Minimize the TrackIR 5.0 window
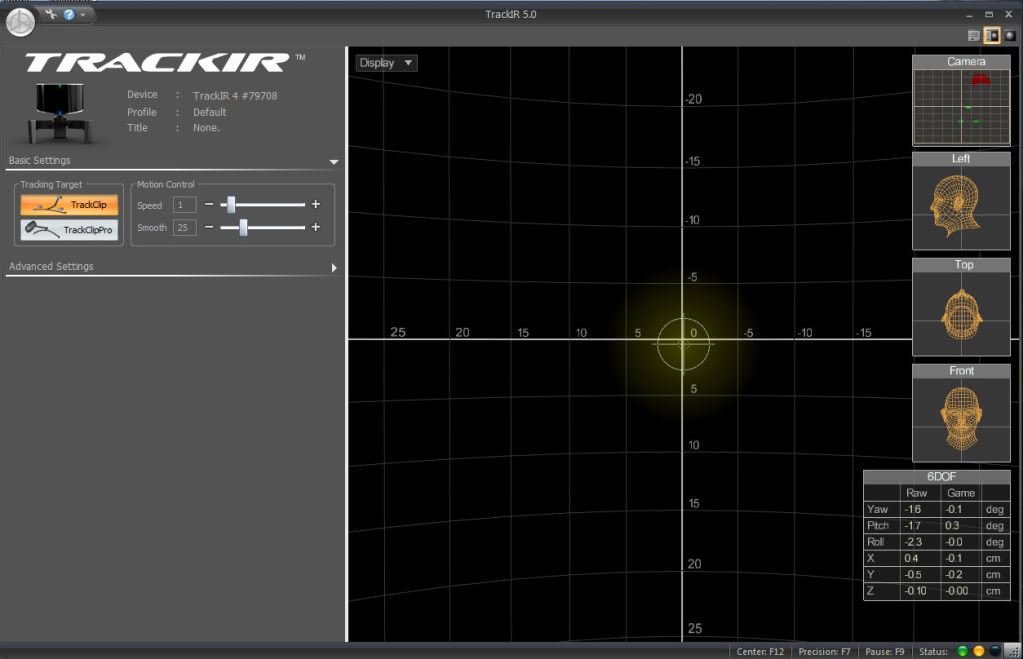The image size is (1023, 659). [x=970, y=14]
